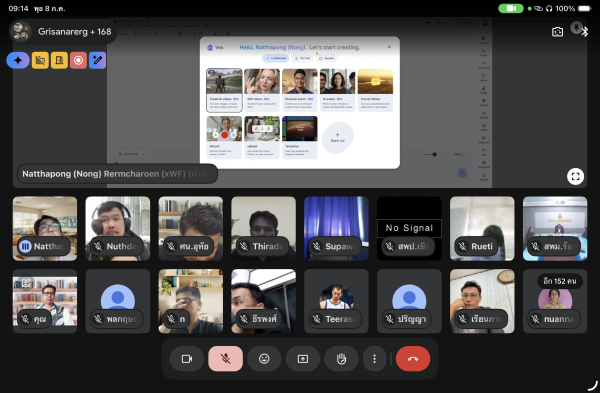The image size is (600, 393).
Task: Show the 152 more participants
Action: click(559, 281)
